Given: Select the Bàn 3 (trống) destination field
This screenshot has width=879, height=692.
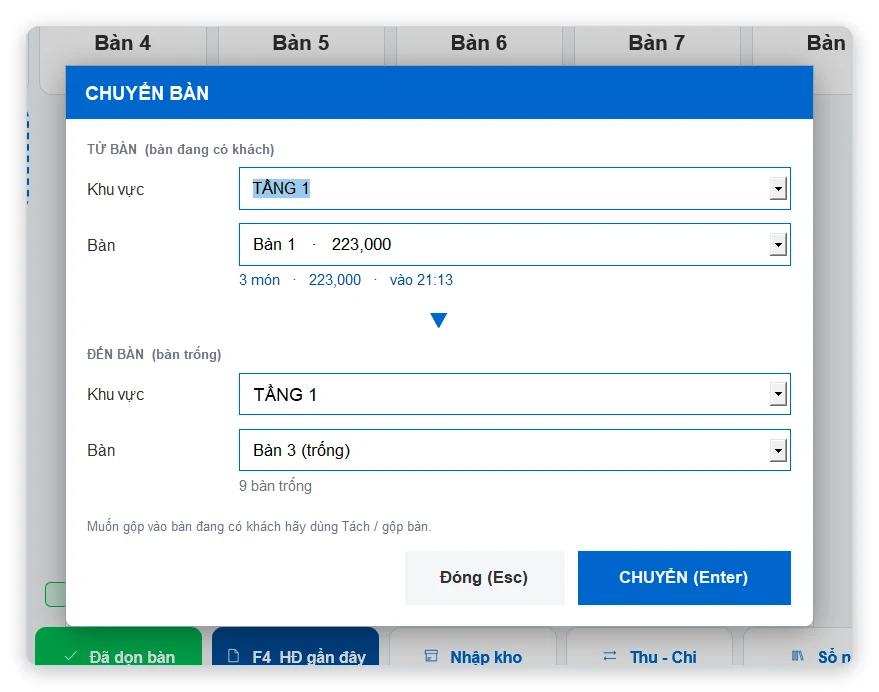Looking at the screenshot, I should click(x=515, y=450).
